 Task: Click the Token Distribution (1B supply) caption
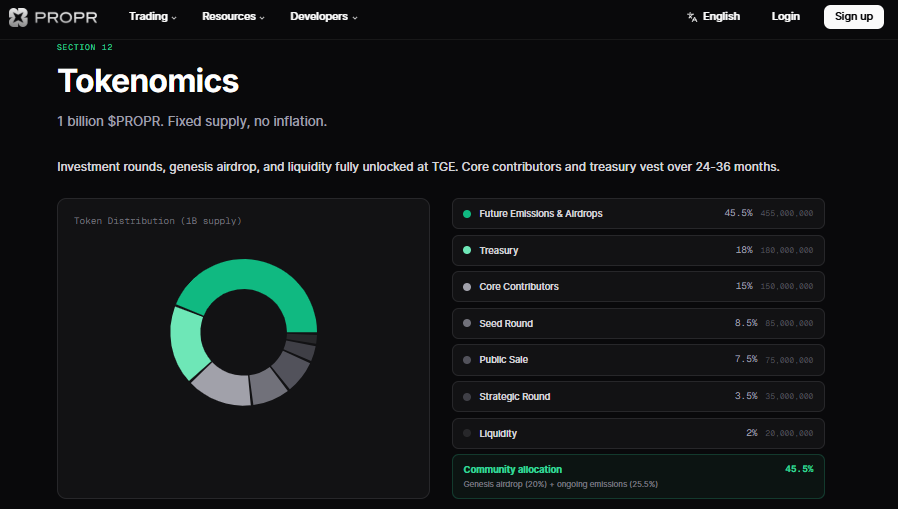[x=157, y=221]
